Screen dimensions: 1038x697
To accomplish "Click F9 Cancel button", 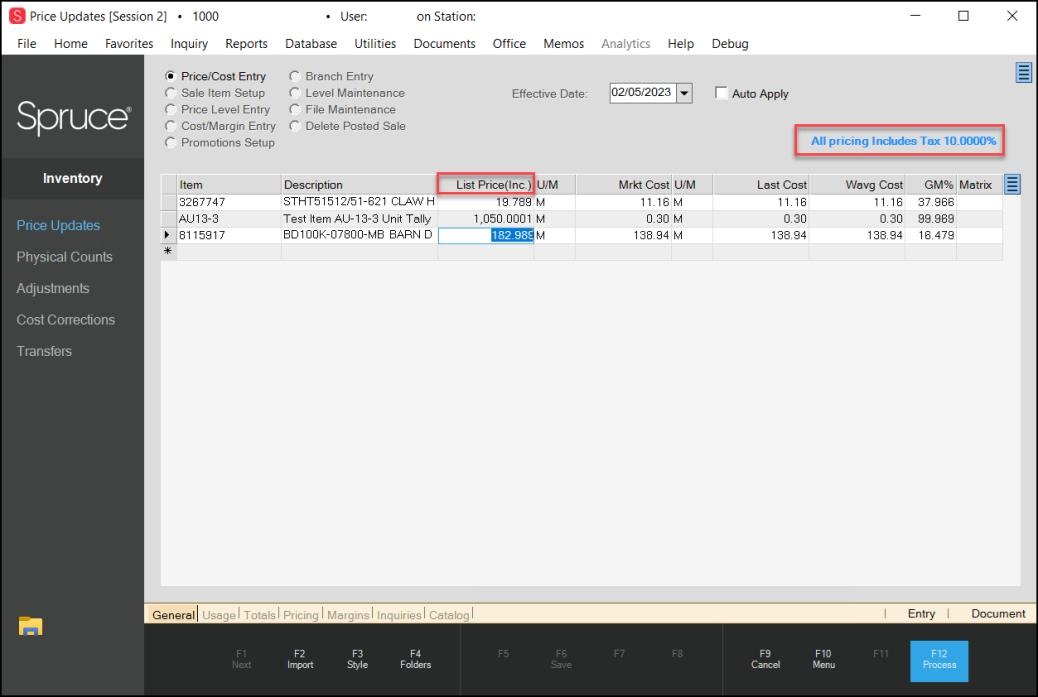I will coord(765,659).
